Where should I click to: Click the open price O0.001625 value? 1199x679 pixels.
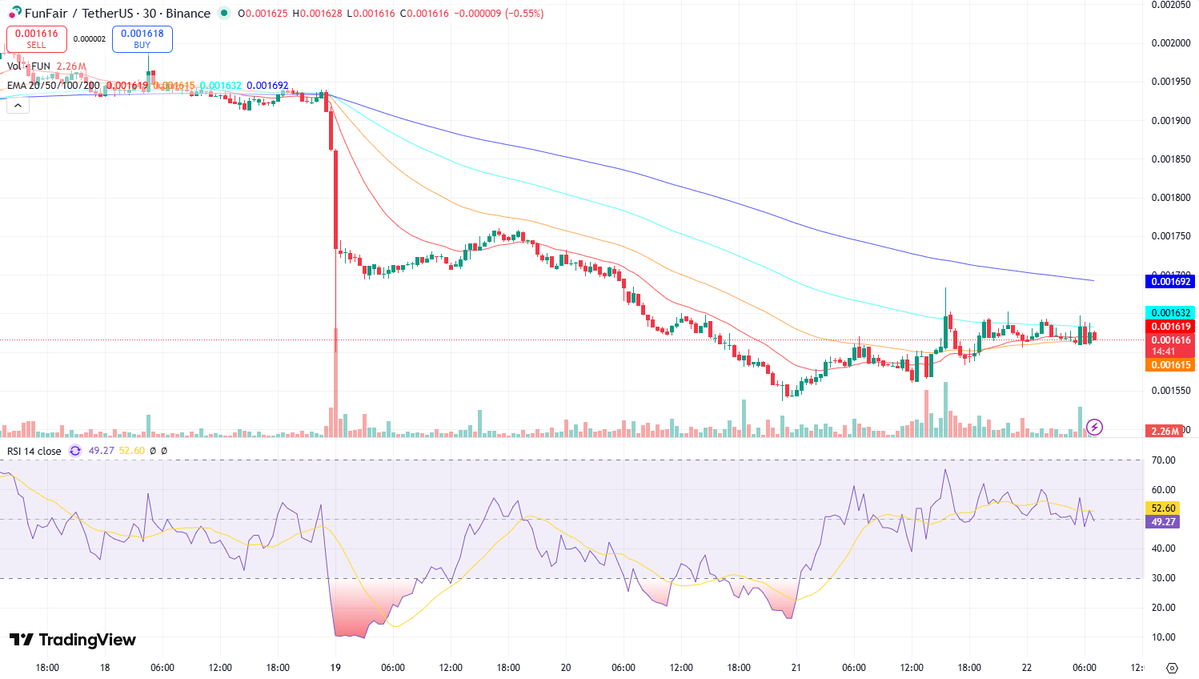(x=262, y=14)
